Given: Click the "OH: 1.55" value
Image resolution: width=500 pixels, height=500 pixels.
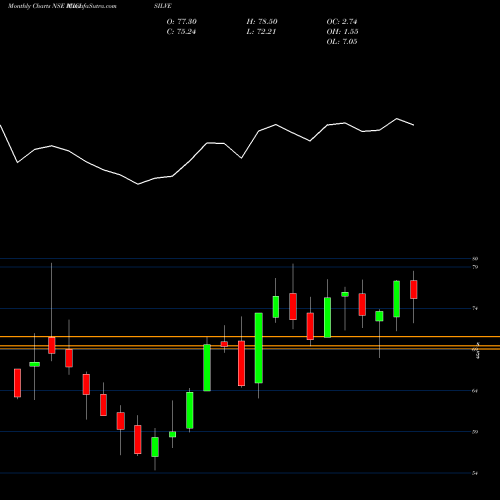Looking at the screenshot, I should click(x=342, y=32).
